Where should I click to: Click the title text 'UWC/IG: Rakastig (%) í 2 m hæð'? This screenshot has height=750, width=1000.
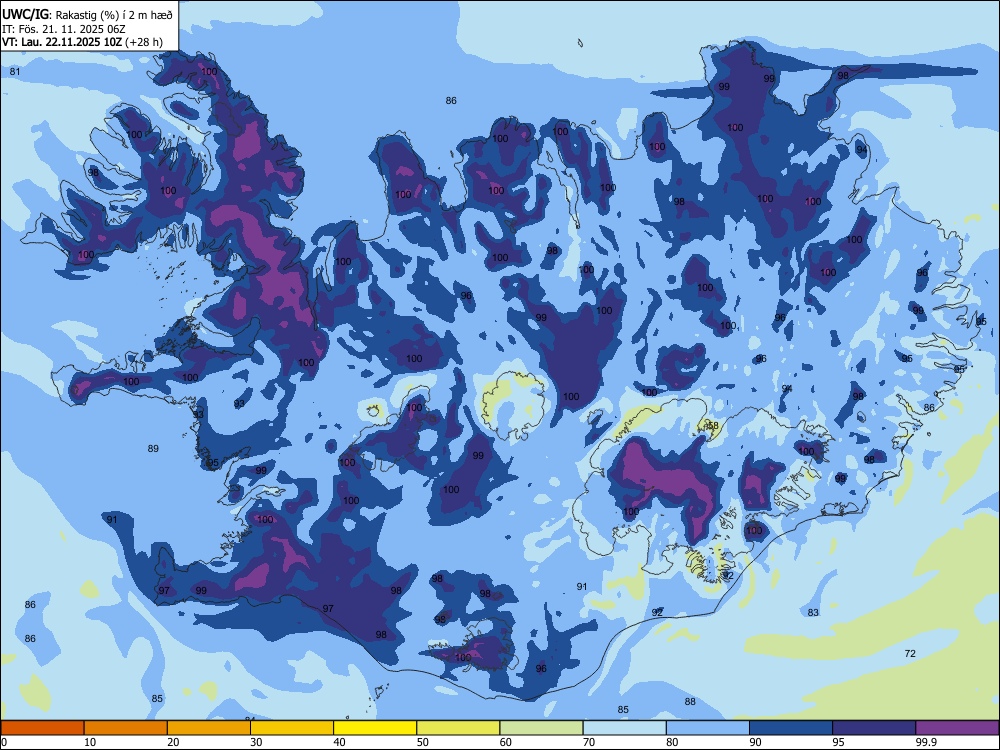coord(87,15)
